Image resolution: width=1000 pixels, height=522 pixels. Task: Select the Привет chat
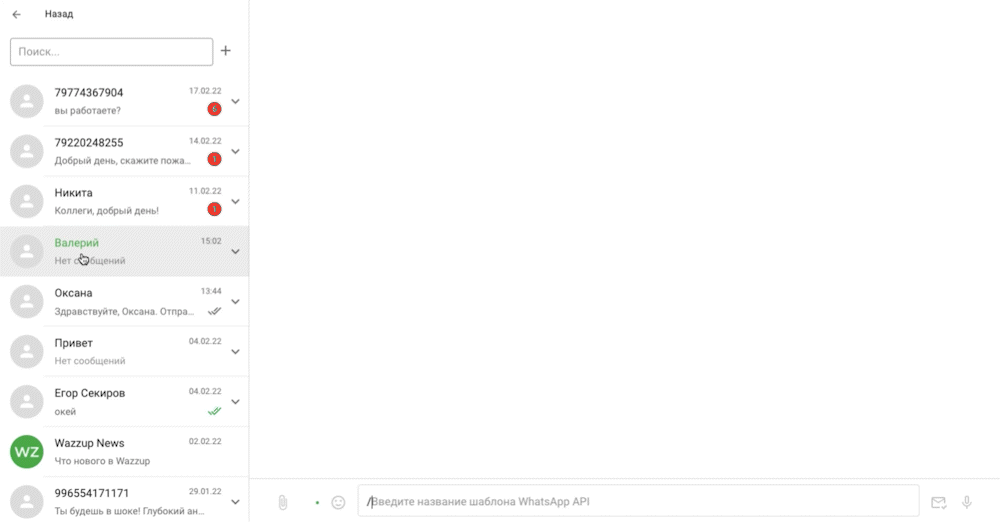click(124, 352)
